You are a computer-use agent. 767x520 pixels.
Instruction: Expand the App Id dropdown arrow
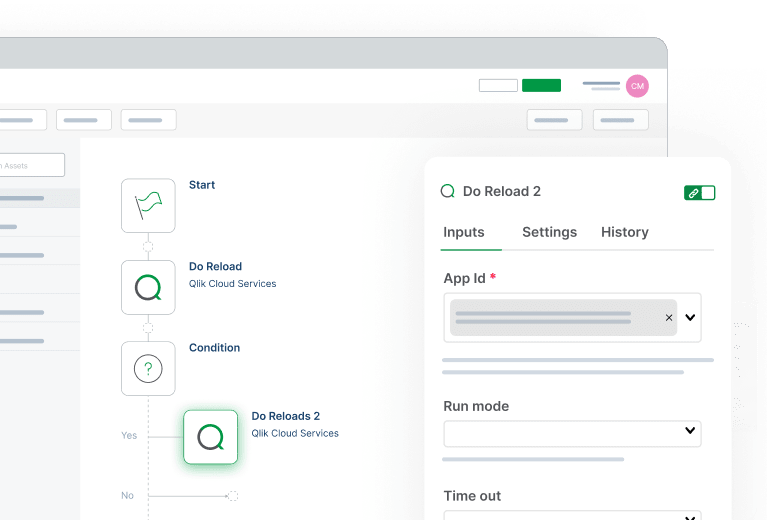tap(690, 317)
